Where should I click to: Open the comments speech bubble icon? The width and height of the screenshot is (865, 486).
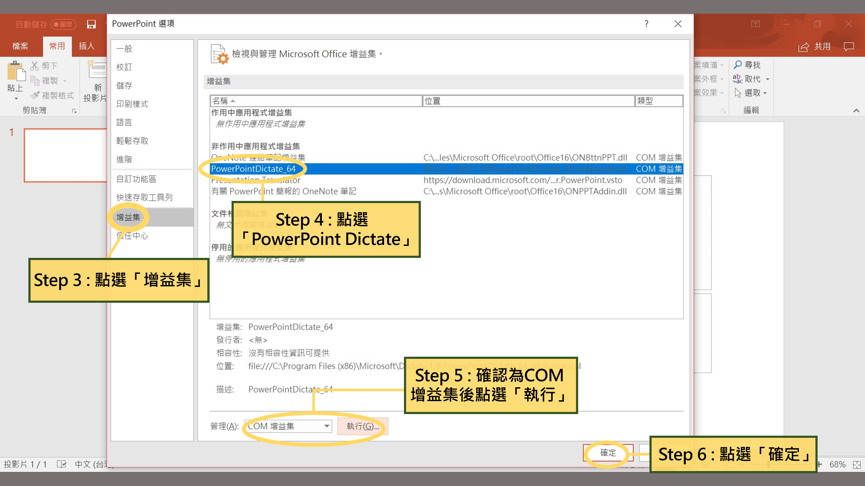(848, 47)
